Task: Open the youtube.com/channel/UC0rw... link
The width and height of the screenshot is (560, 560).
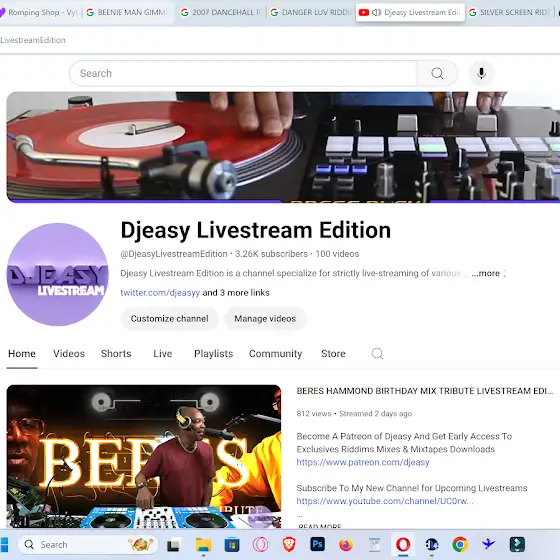Action: [385, 501]
